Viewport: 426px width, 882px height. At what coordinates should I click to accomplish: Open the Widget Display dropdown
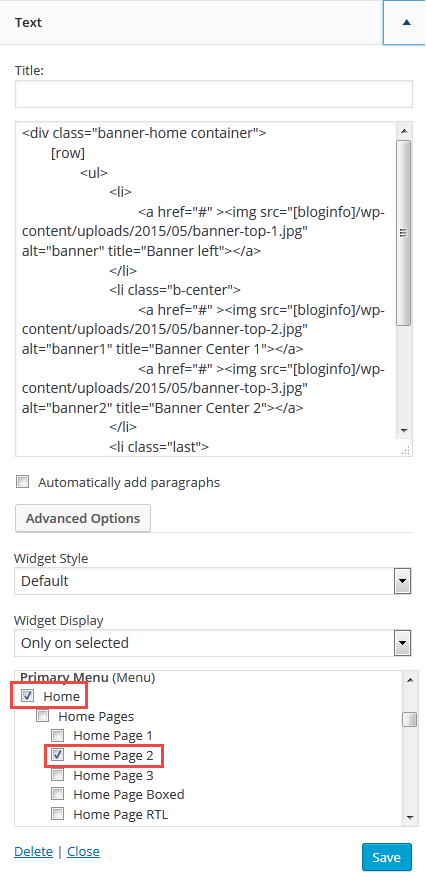click(213, 642)
